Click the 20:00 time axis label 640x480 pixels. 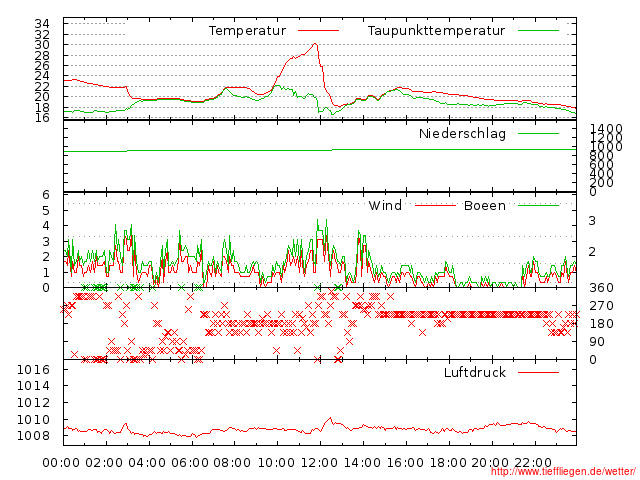click(490, 463)
